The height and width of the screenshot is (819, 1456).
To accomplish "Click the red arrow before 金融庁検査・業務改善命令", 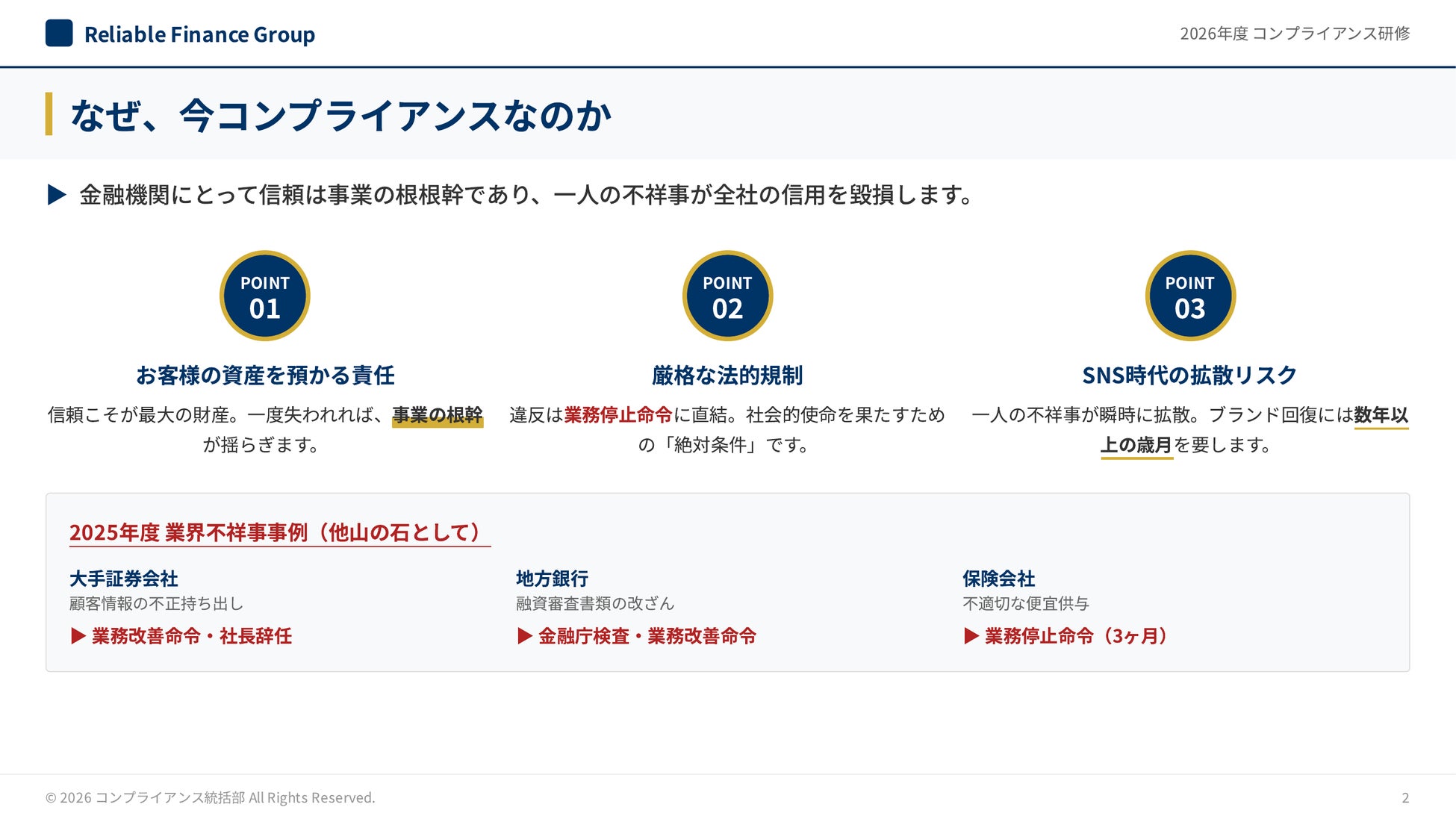I will pos(525,636).
